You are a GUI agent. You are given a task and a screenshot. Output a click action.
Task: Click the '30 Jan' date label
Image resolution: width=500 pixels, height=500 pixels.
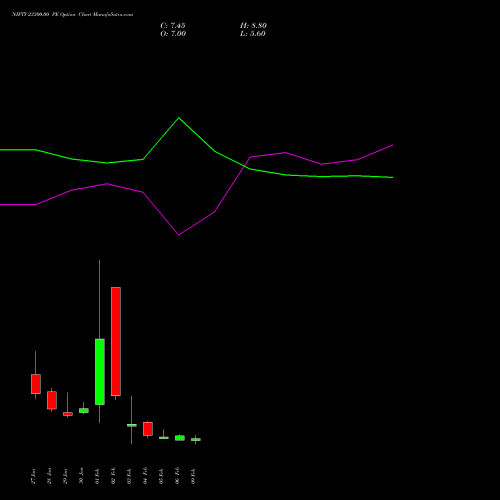(x=81, y=476)
